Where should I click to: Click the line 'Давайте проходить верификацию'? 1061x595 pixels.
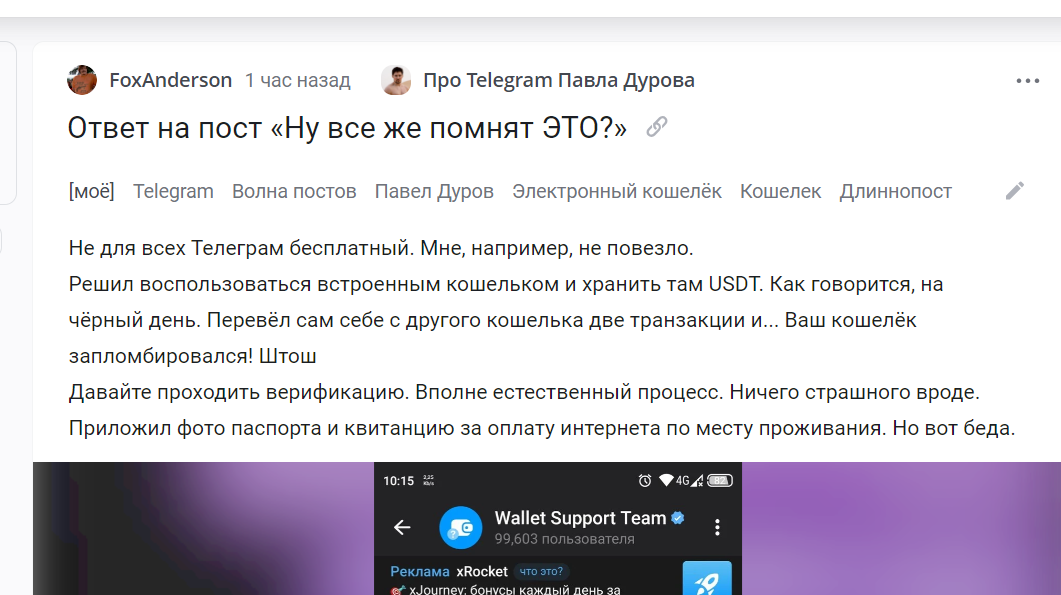(x=524, y=392)
